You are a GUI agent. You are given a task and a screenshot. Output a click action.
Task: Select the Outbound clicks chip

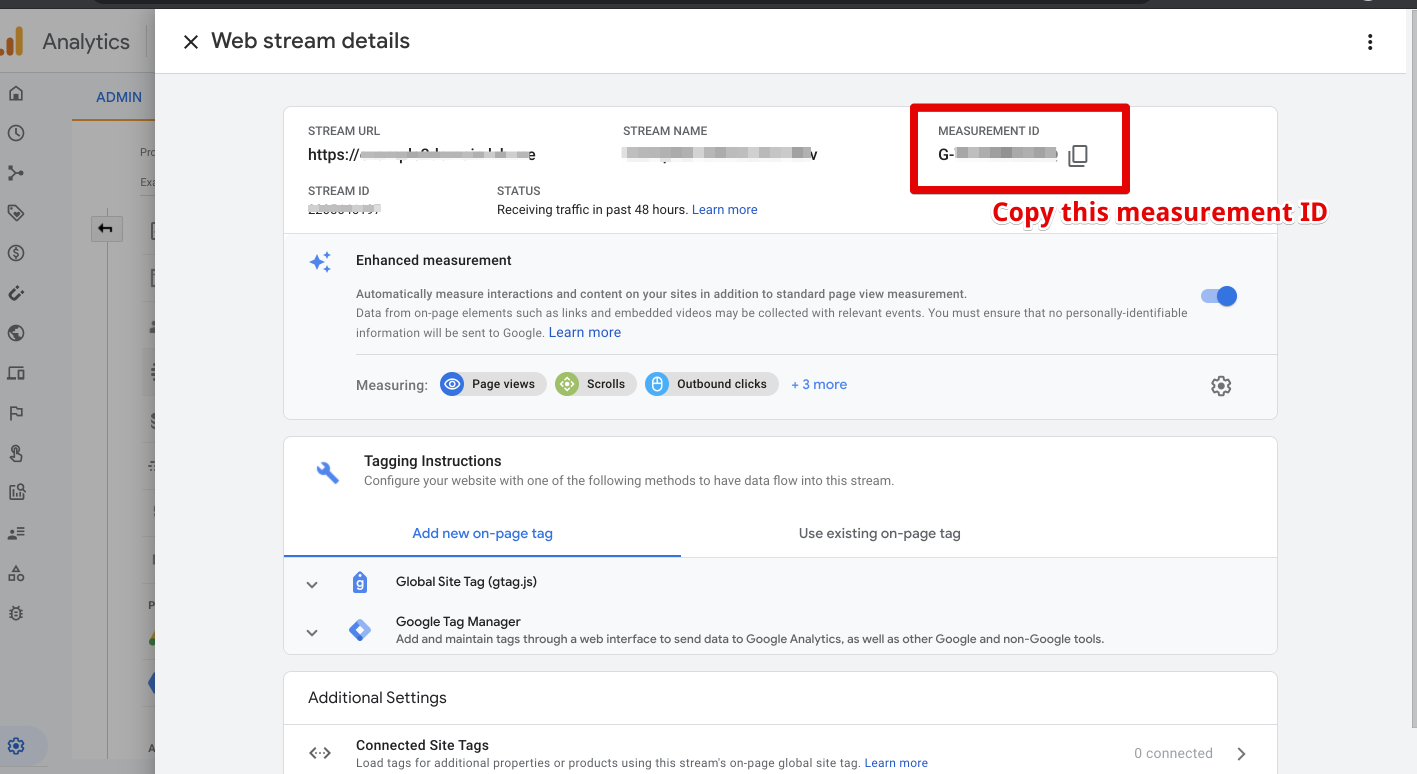(x=711, y=384)
